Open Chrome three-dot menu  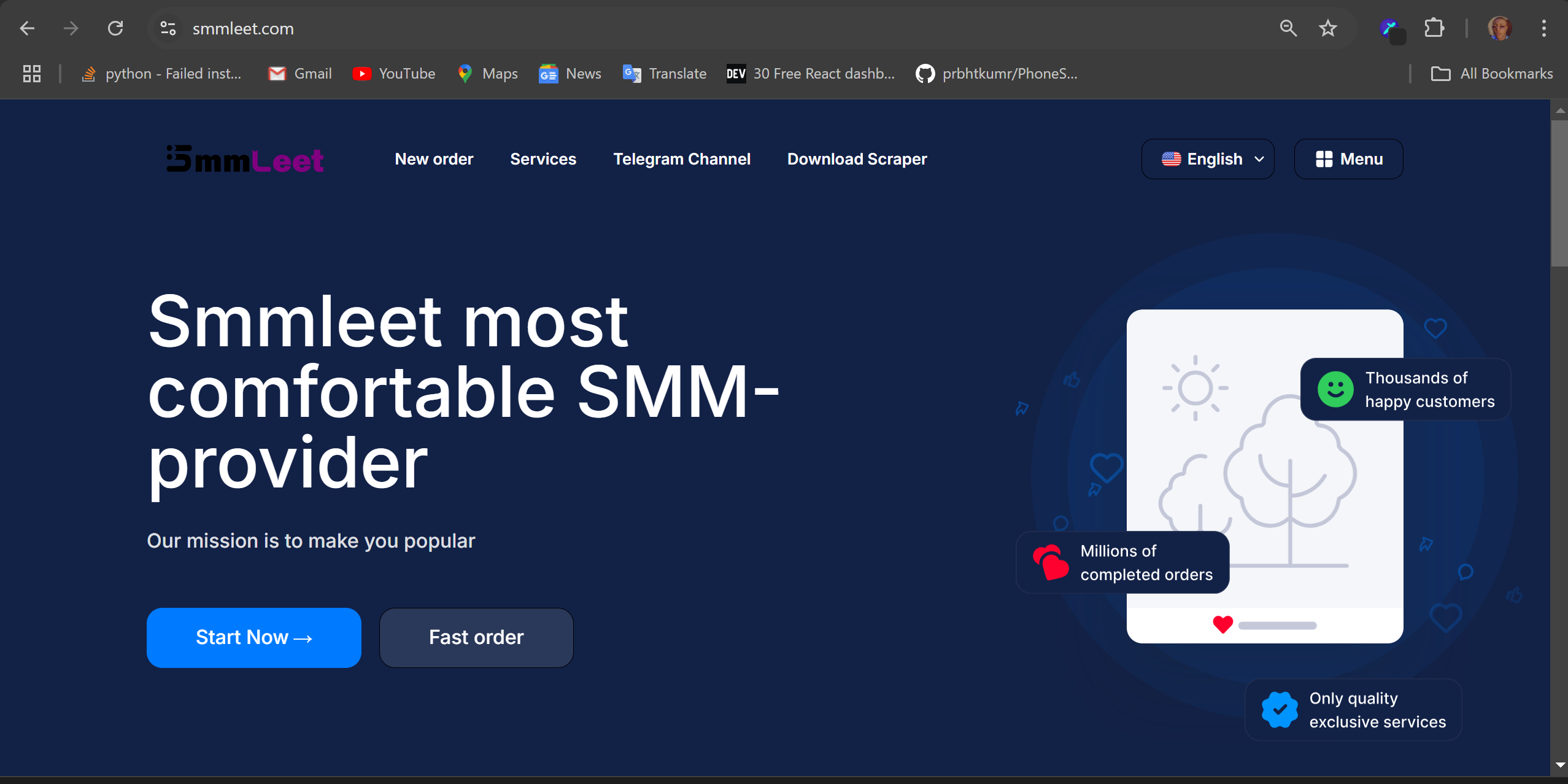point(1544,28)
